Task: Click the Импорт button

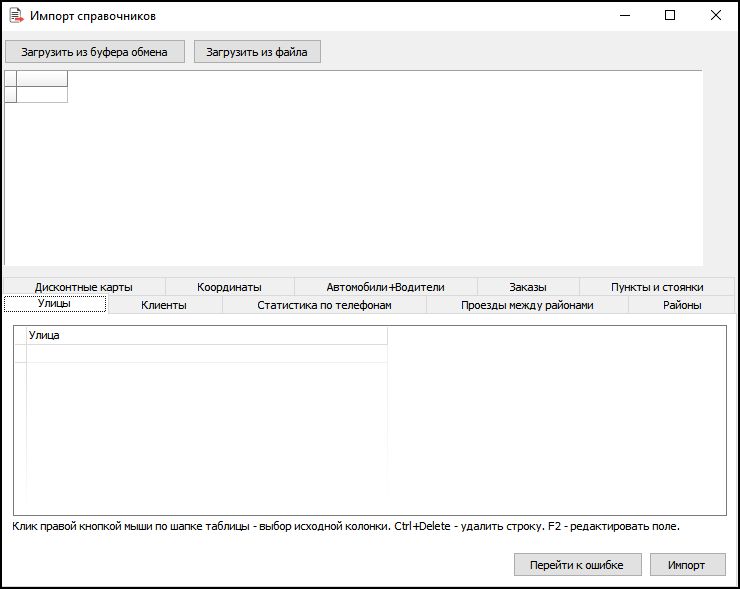Action: click(687, 565)
